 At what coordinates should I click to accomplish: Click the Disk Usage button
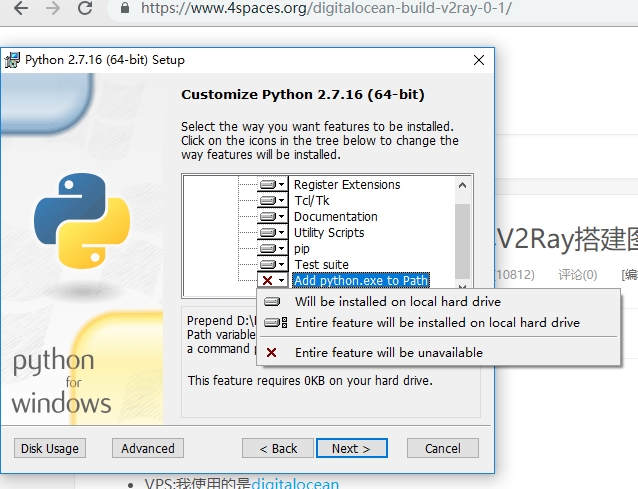pos(50,448)
